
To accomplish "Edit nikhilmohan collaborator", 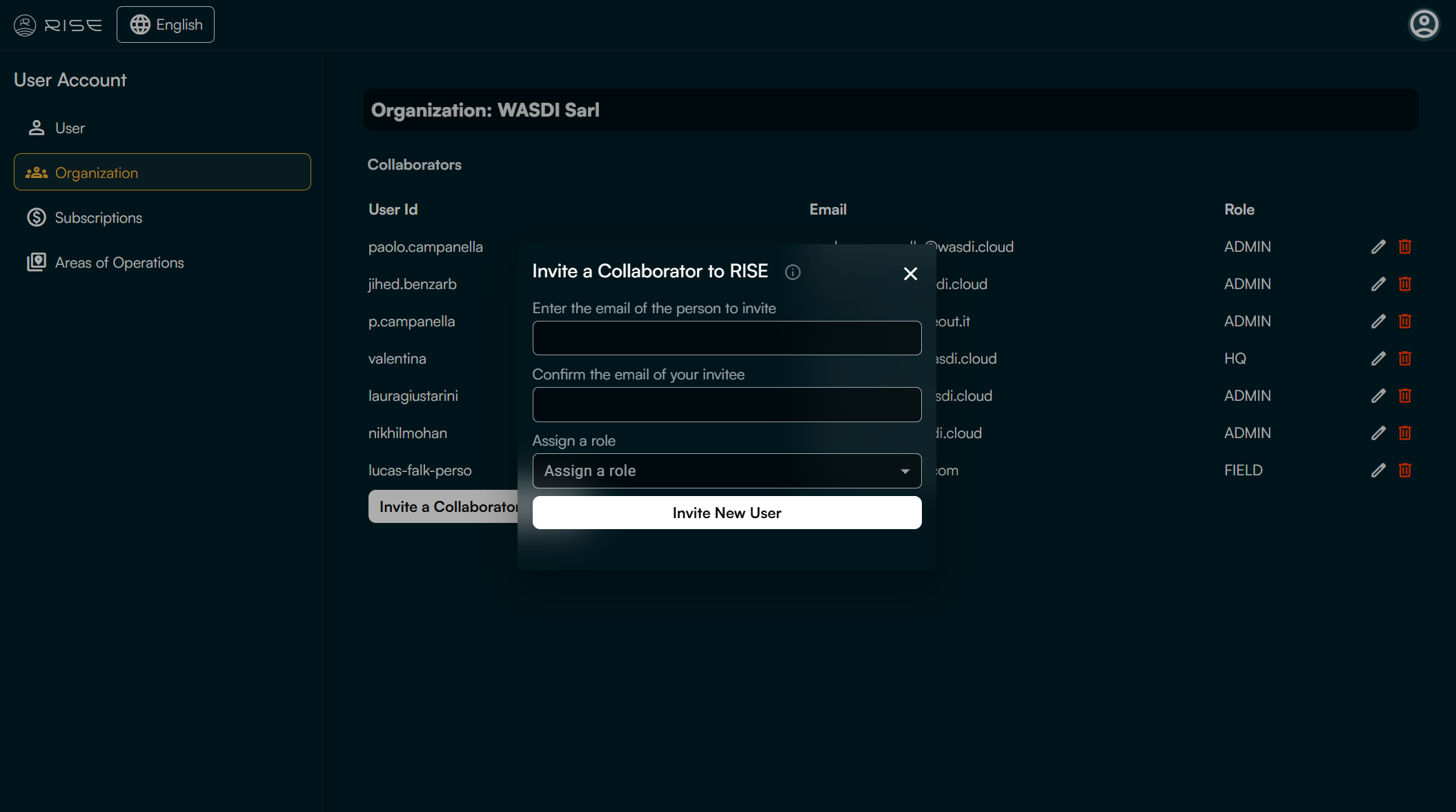I will pos(1378,433).
